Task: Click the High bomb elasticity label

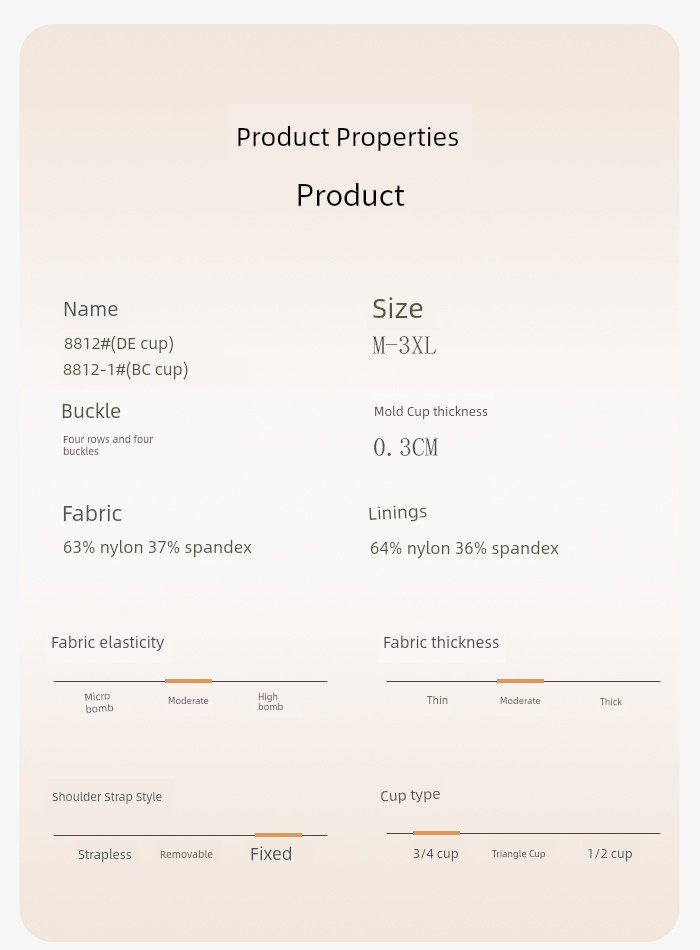Action: pos(270,702)
